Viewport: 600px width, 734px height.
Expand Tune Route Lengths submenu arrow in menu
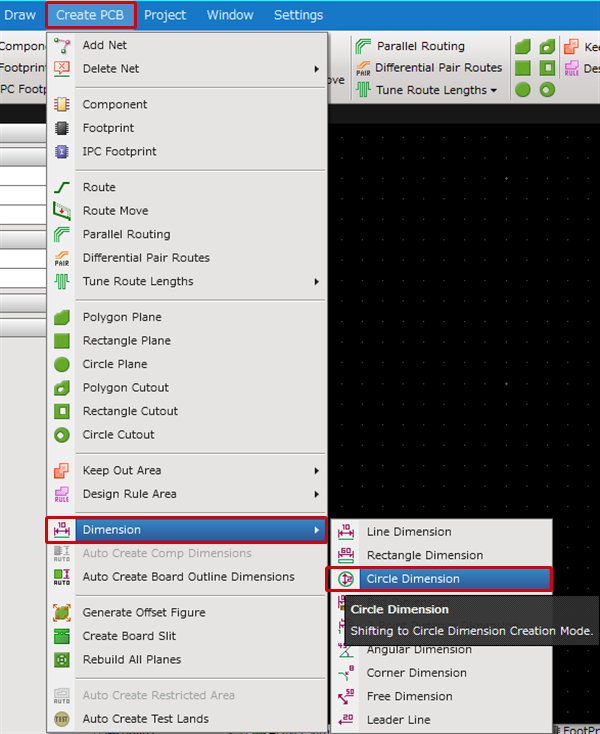click(317, 281)
